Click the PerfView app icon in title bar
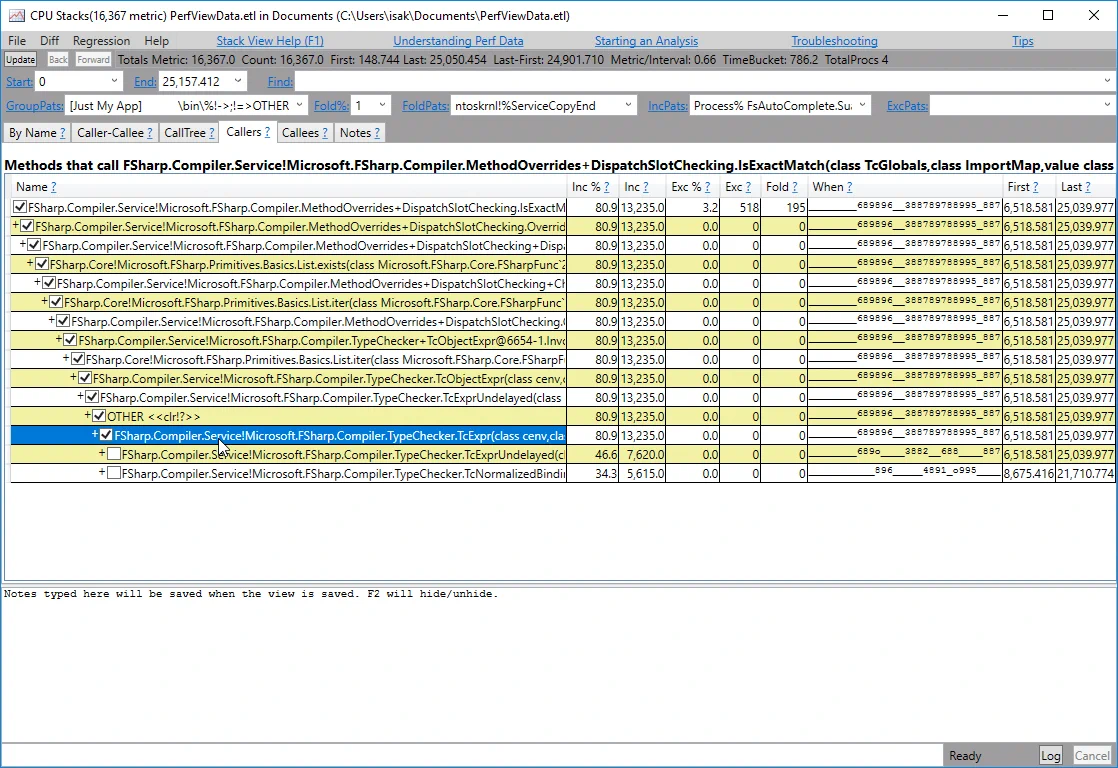1118x768 pixels. pyautogui.click(x=16, y=15)
